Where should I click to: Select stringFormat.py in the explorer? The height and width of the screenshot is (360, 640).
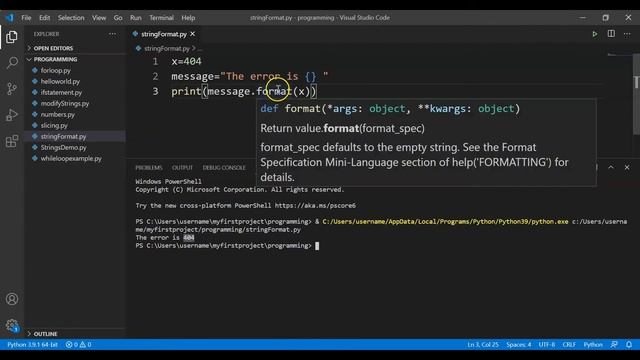coord(63,136)
